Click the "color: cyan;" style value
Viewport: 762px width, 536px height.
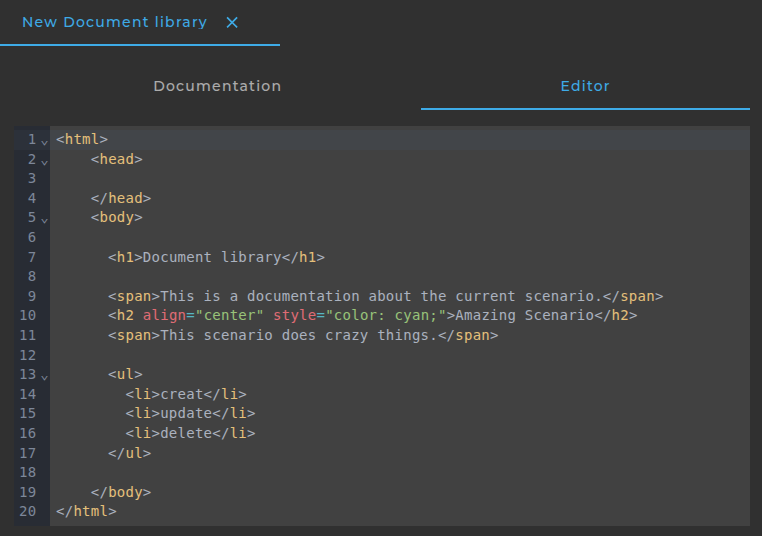[x=386, y=315]
